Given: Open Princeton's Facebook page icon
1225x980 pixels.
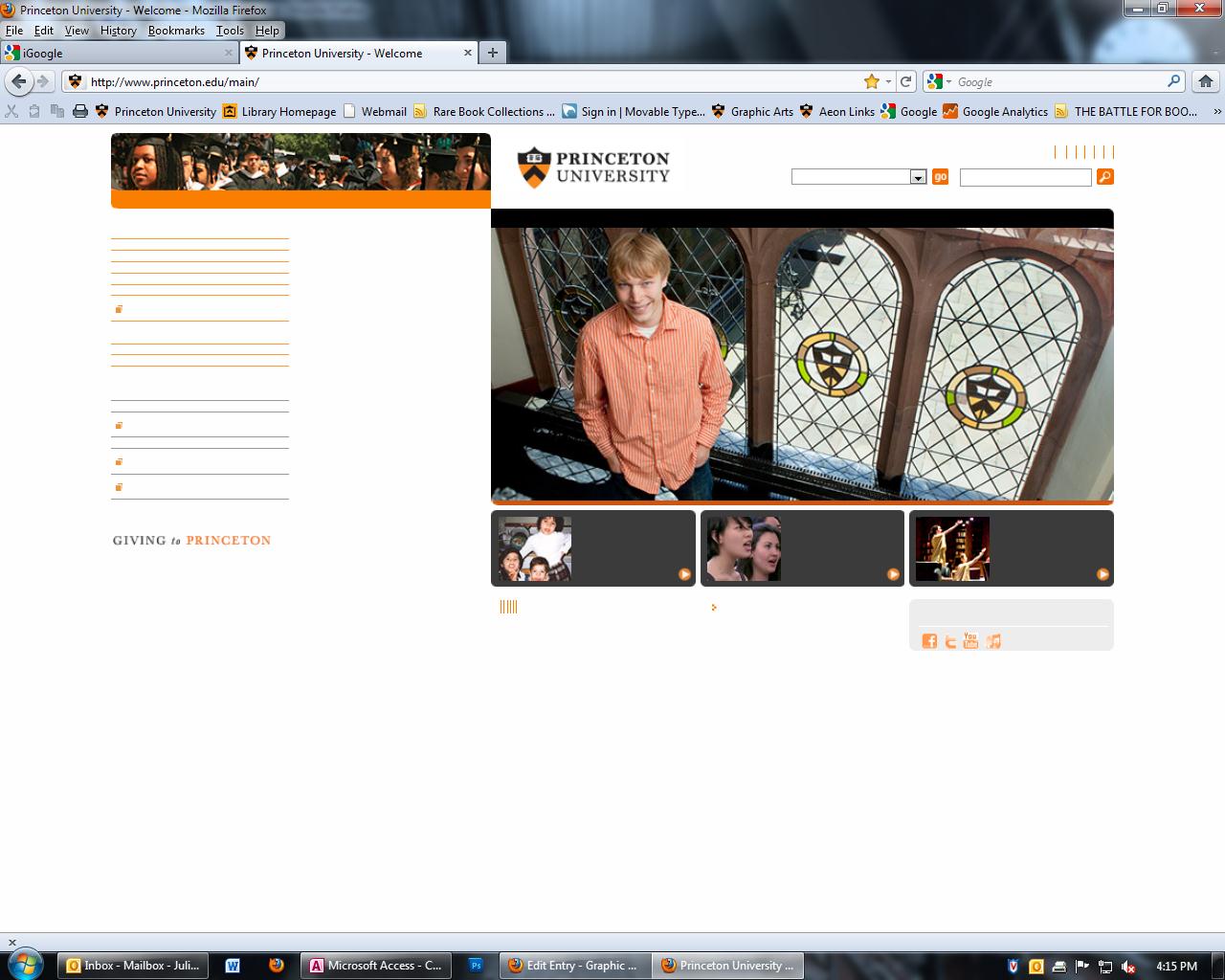Looking at the screenshot, I should coord(929,641).
